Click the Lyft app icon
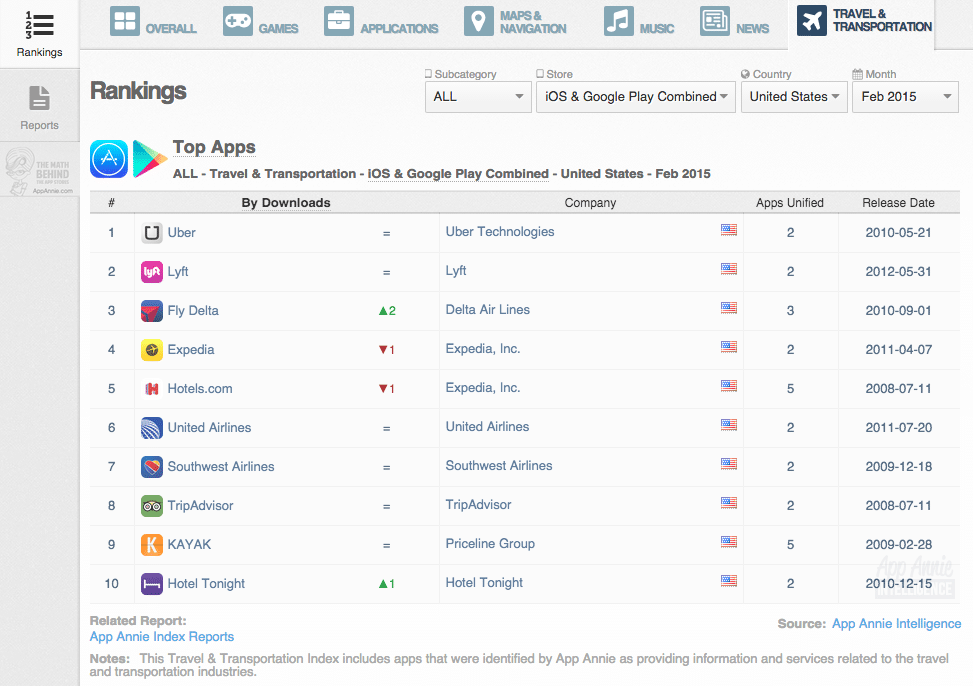 152,272
